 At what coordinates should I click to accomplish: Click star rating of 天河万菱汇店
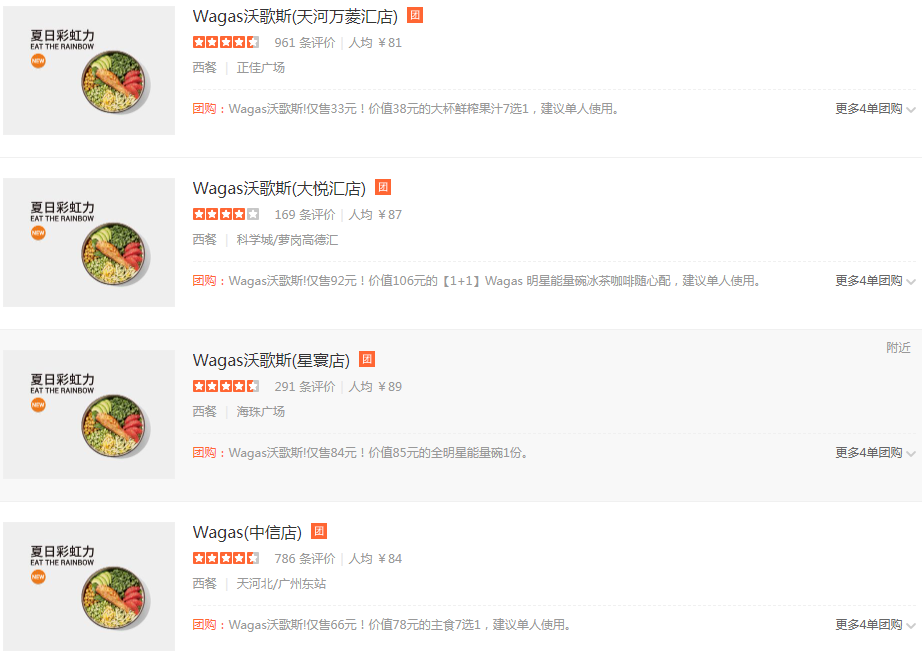[226, 42]
